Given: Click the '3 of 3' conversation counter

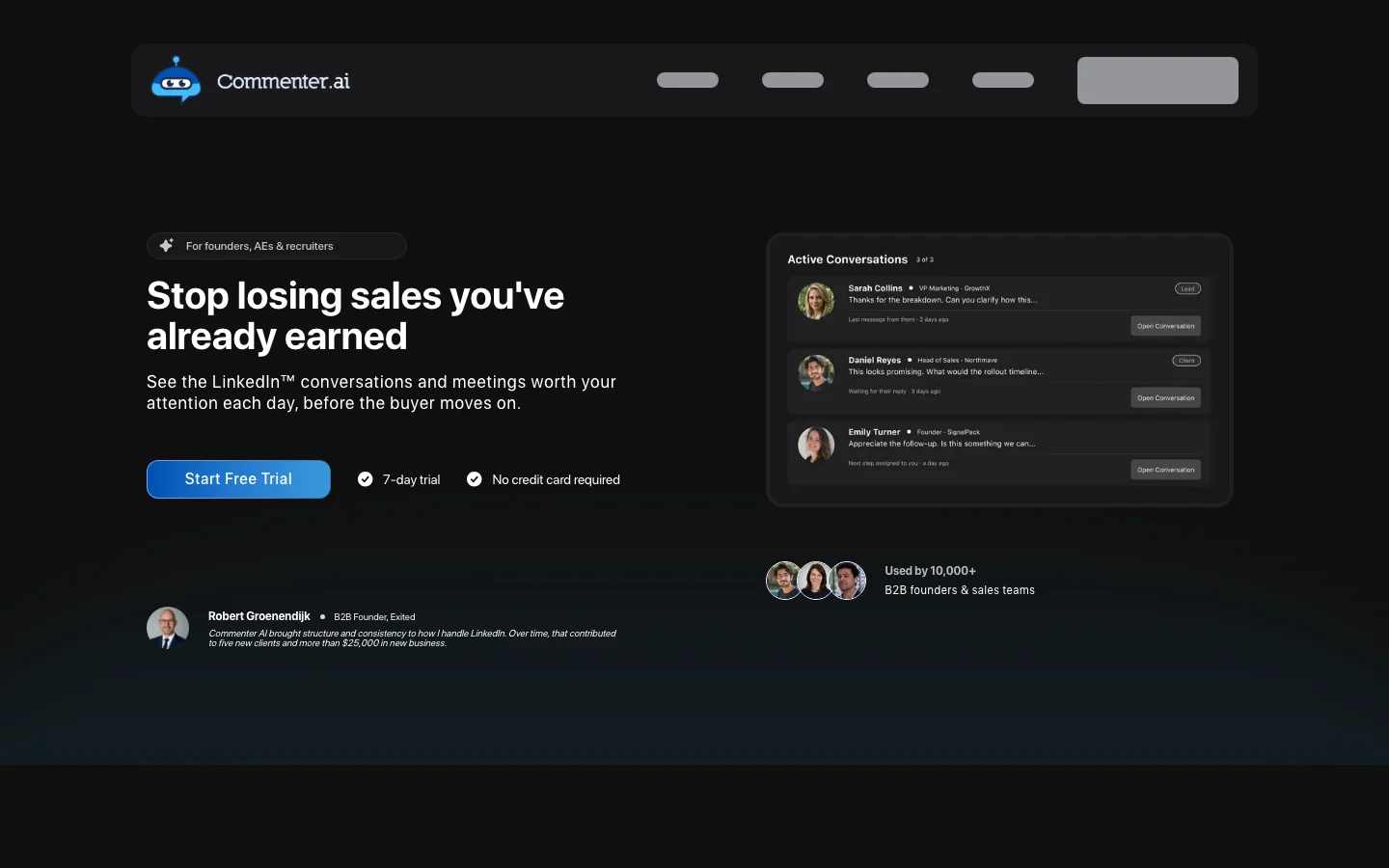Looking at the screenshot, I should coord(925,259).
